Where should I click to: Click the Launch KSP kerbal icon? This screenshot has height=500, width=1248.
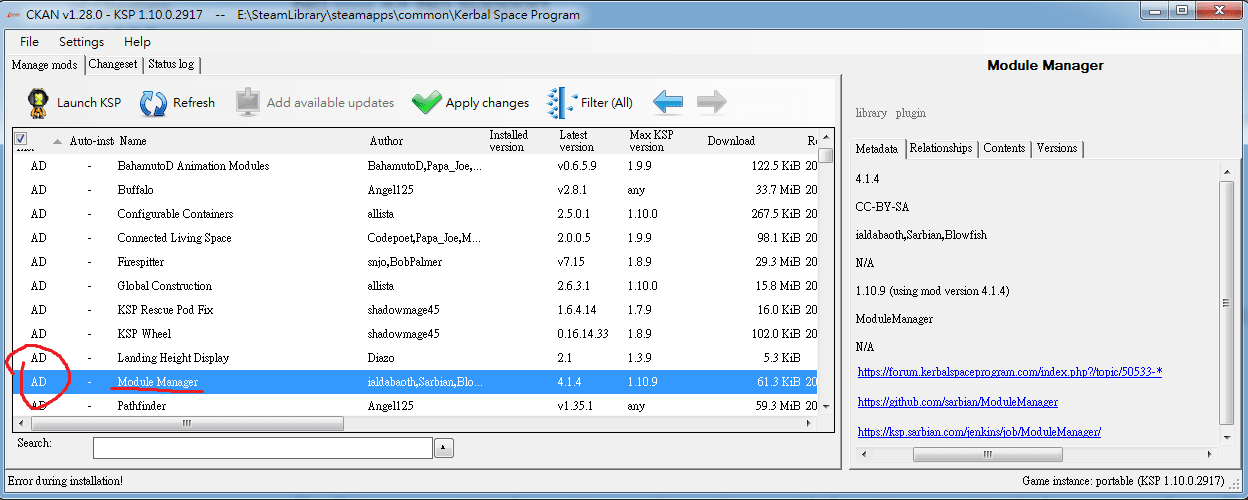tap(37, 102)
